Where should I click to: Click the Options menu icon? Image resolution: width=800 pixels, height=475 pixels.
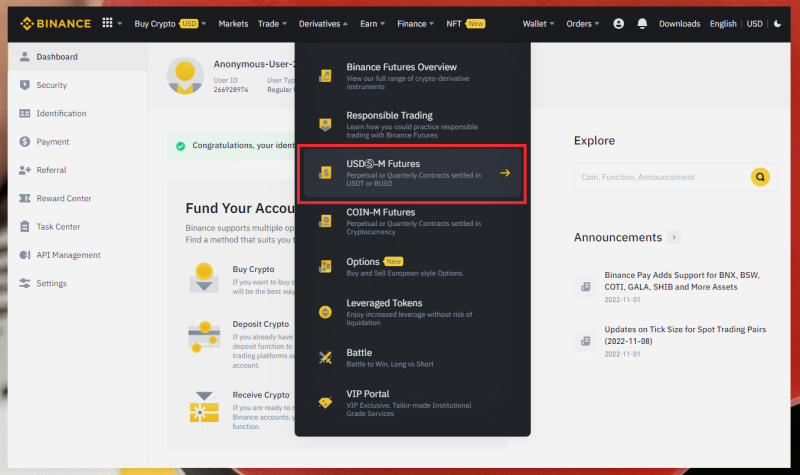pos(325,266)
